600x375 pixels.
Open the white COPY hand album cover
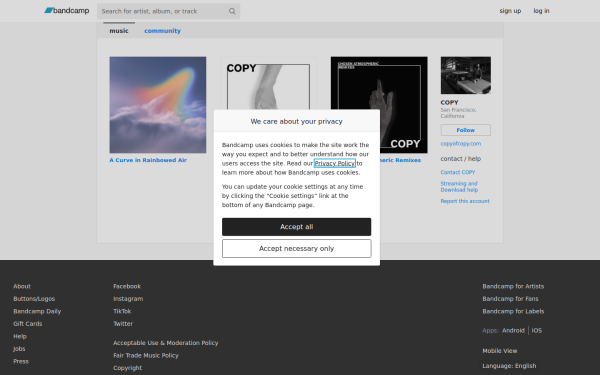pyautogui.click(x=268, y=83)
